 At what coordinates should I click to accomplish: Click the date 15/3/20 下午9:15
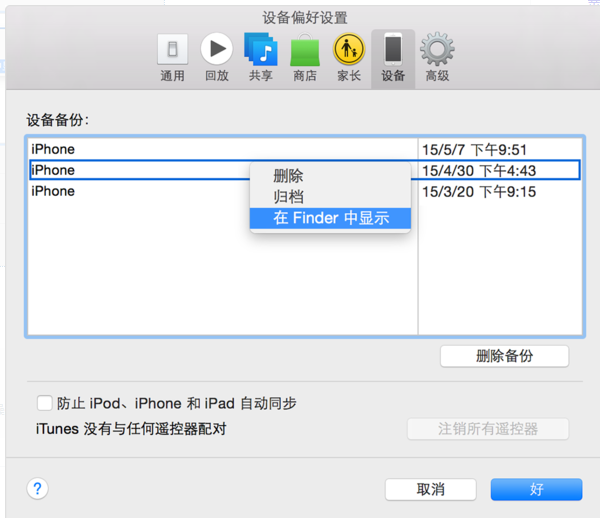[x=479, y=192]
